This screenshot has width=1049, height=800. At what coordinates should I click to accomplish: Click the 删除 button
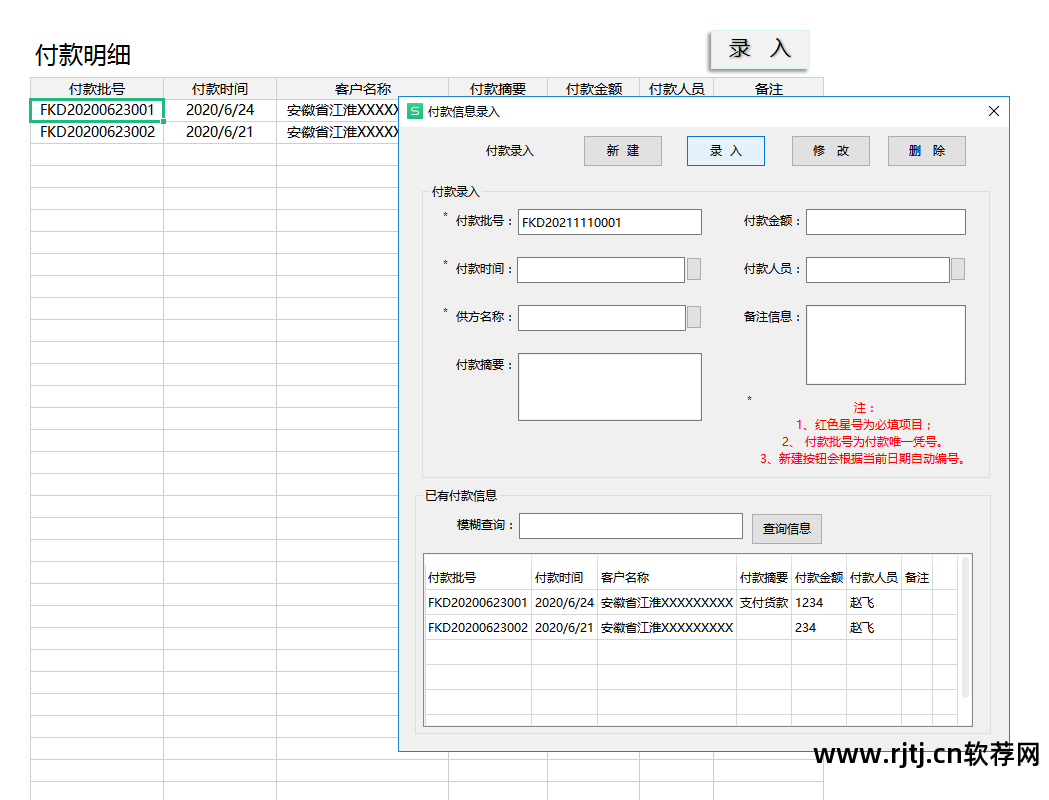click(927, 151)
